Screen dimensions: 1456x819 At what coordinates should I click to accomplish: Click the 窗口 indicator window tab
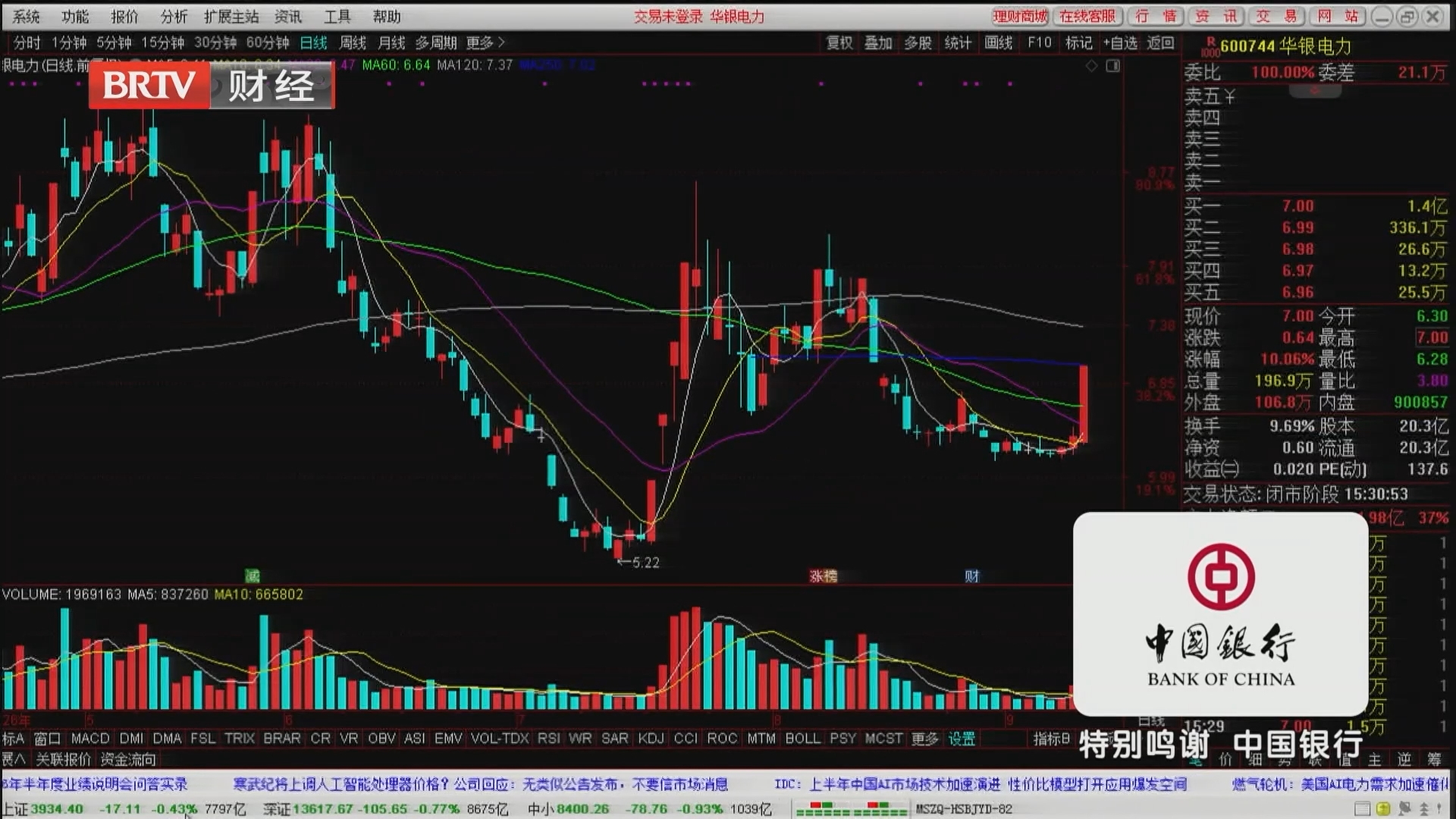(x=47, y=739)
